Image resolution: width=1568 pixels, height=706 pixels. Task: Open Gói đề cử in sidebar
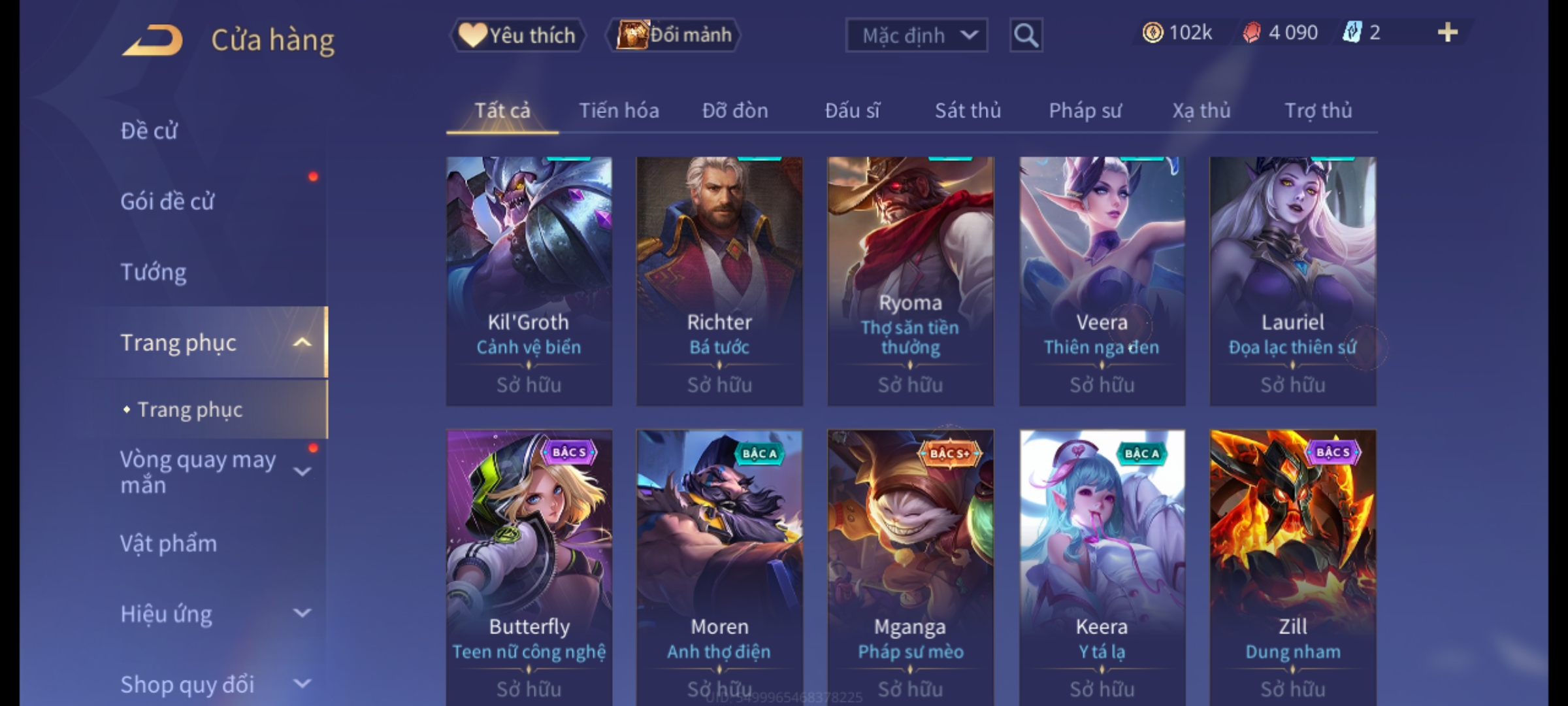[167, 201]
